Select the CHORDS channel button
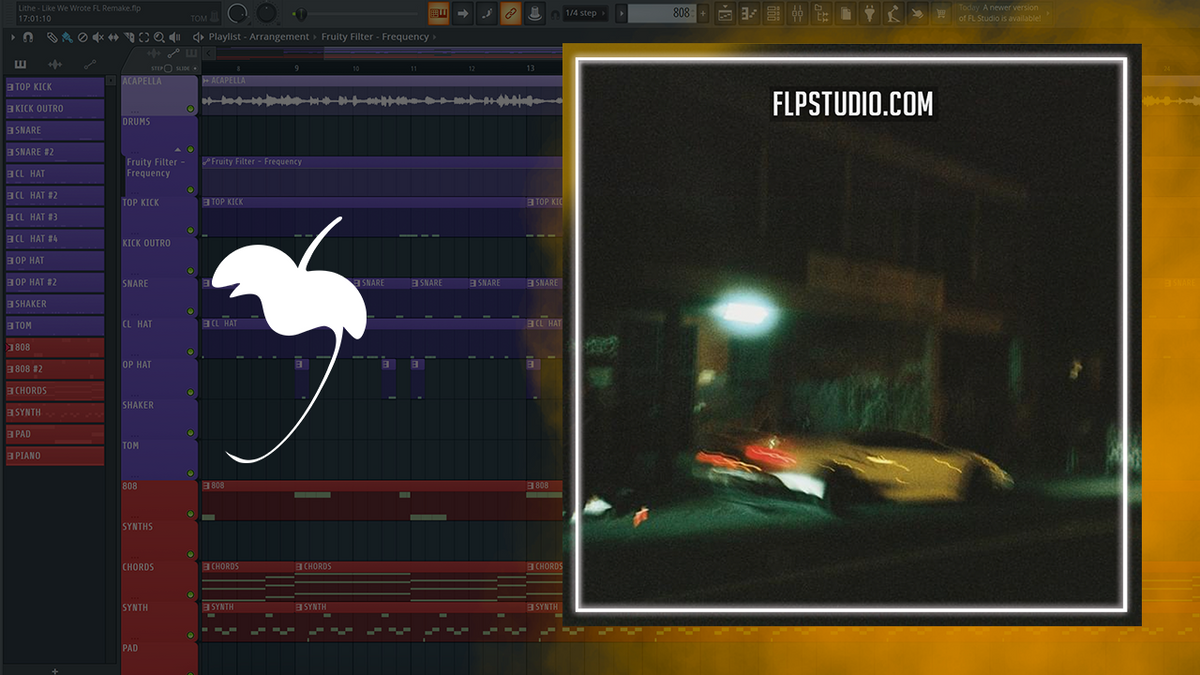This screenshot has height=675, width=1200. pos(52,390)
